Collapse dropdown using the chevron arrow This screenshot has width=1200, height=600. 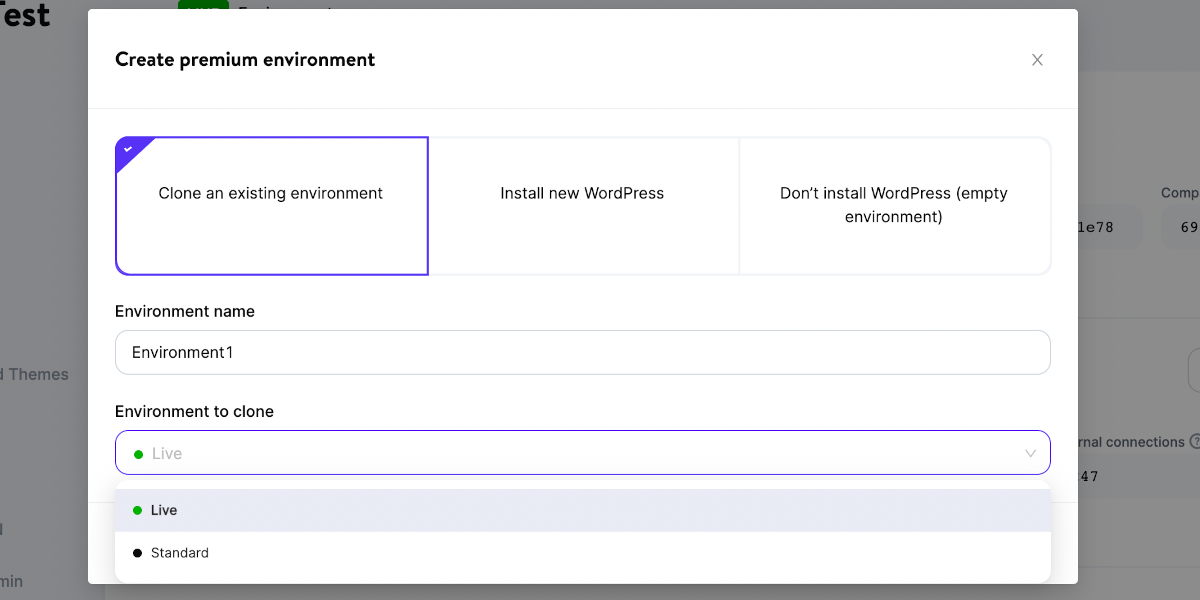point(1030,454)
